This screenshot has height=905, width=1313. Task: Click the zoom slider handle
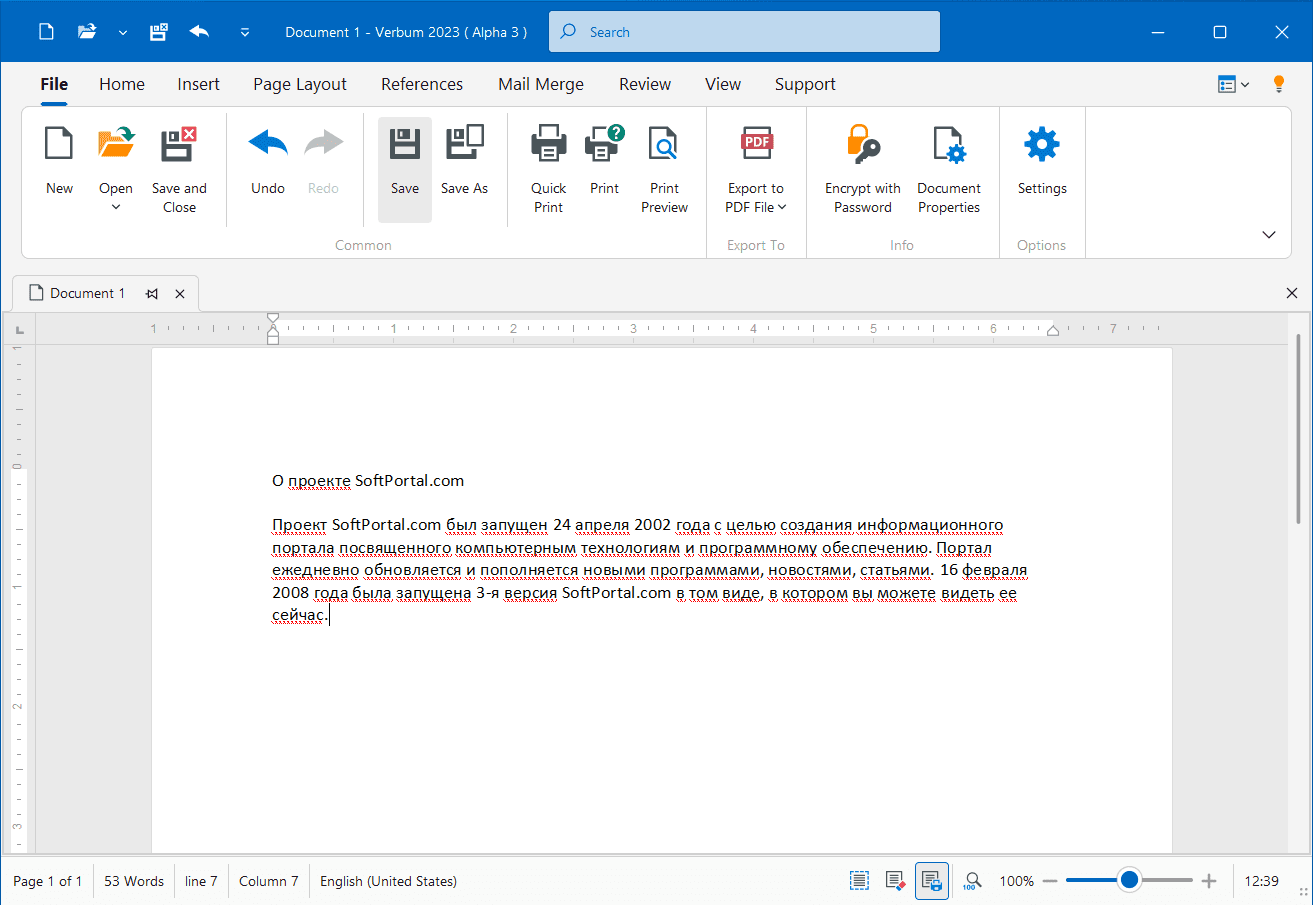1129,880
